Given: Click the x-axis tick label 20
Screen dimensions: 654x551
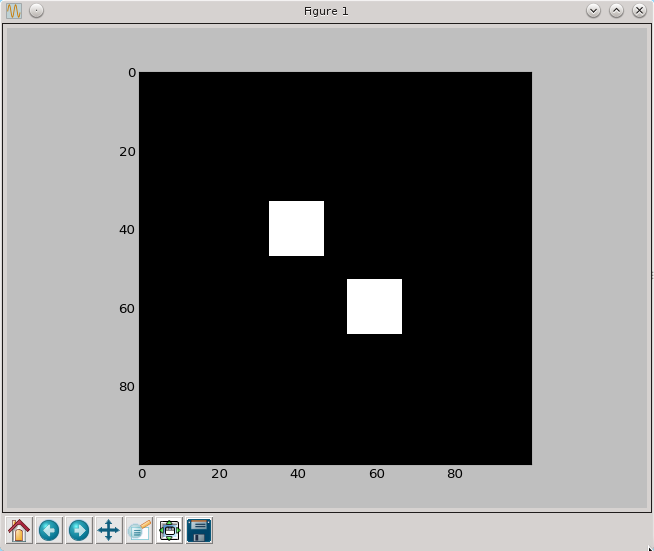Looking at the screenshot, I should [x=219, y=474].
